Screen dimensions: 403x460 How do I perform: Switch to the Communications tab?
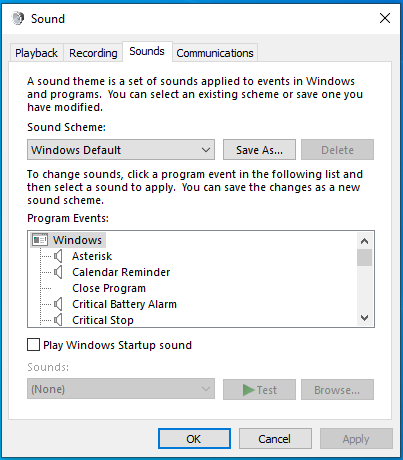(215, 53)
